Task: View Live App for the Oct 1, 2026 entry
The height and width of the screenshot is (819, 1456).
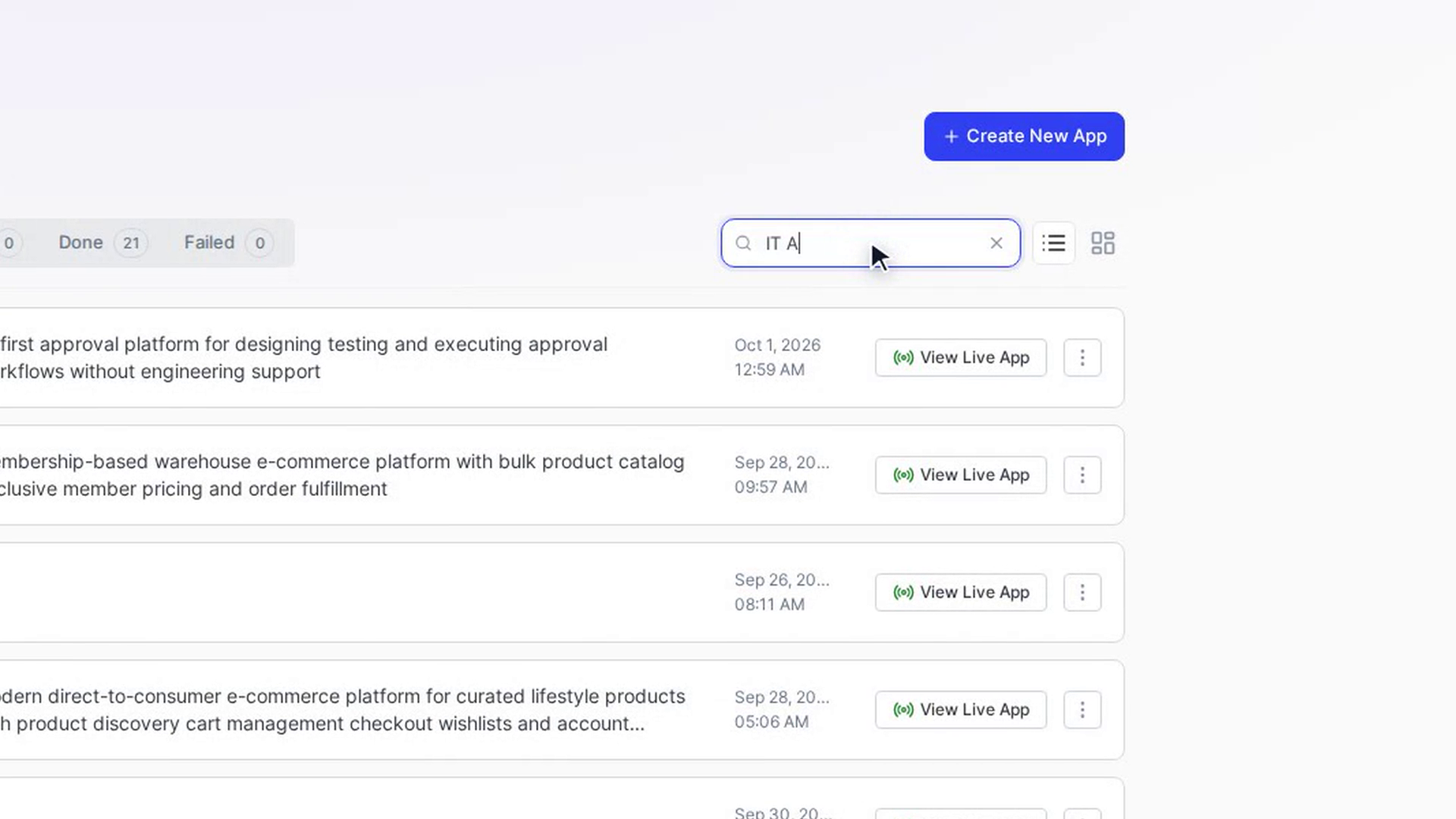Action: point(961,357)
